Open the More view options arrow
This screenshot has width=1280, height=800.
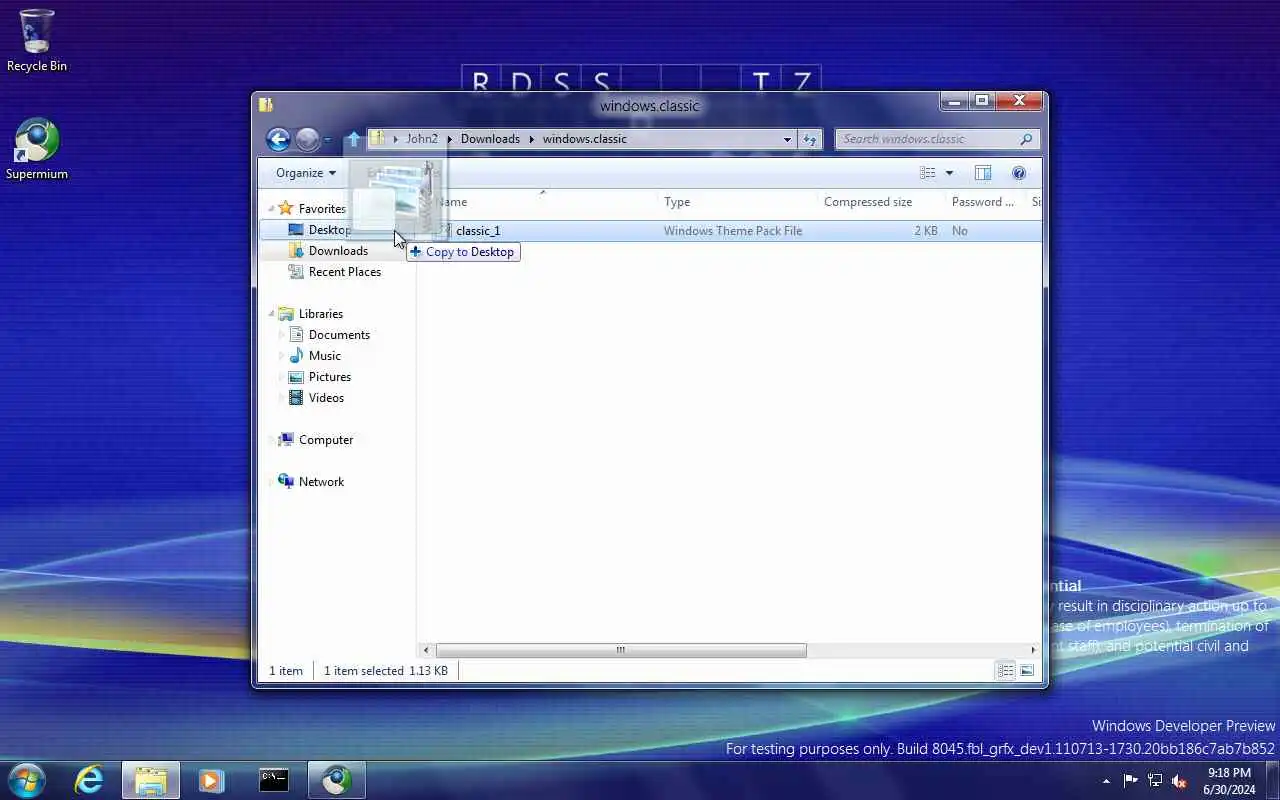click(949, 173)
